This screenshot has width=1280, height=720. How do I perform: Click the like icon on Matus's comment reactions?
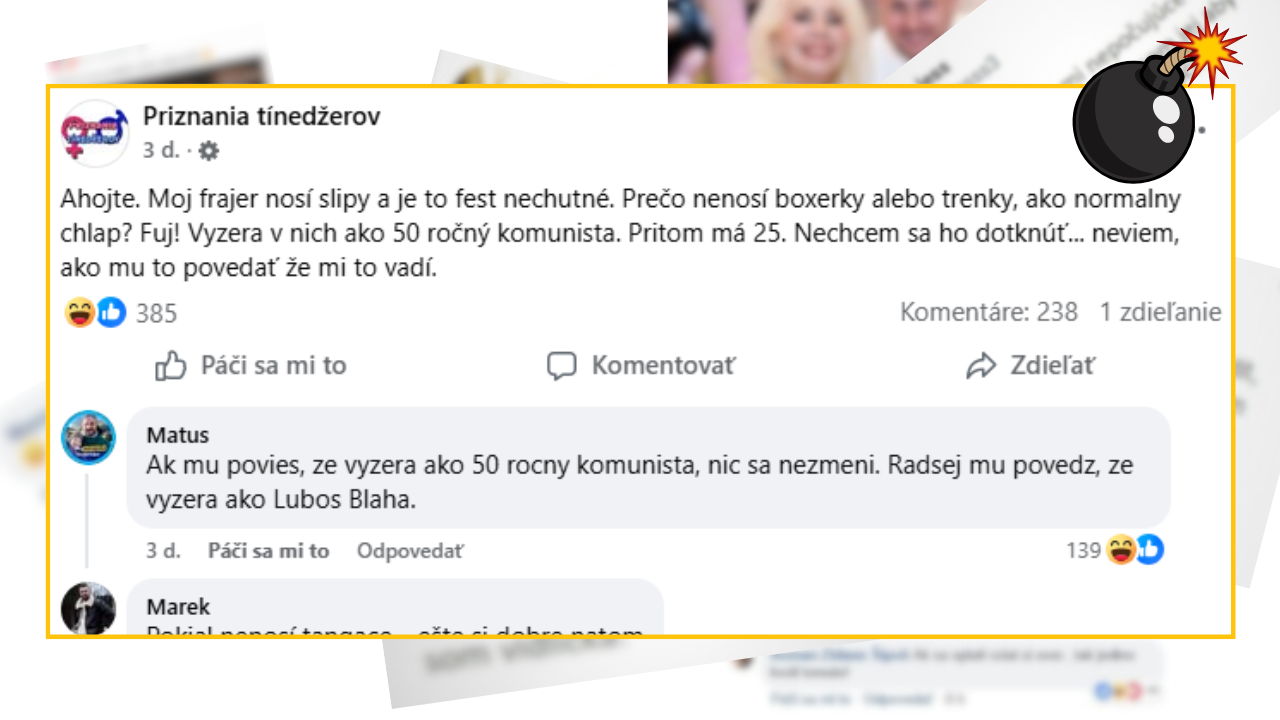pyautogui.click(x=1151, y=549)
